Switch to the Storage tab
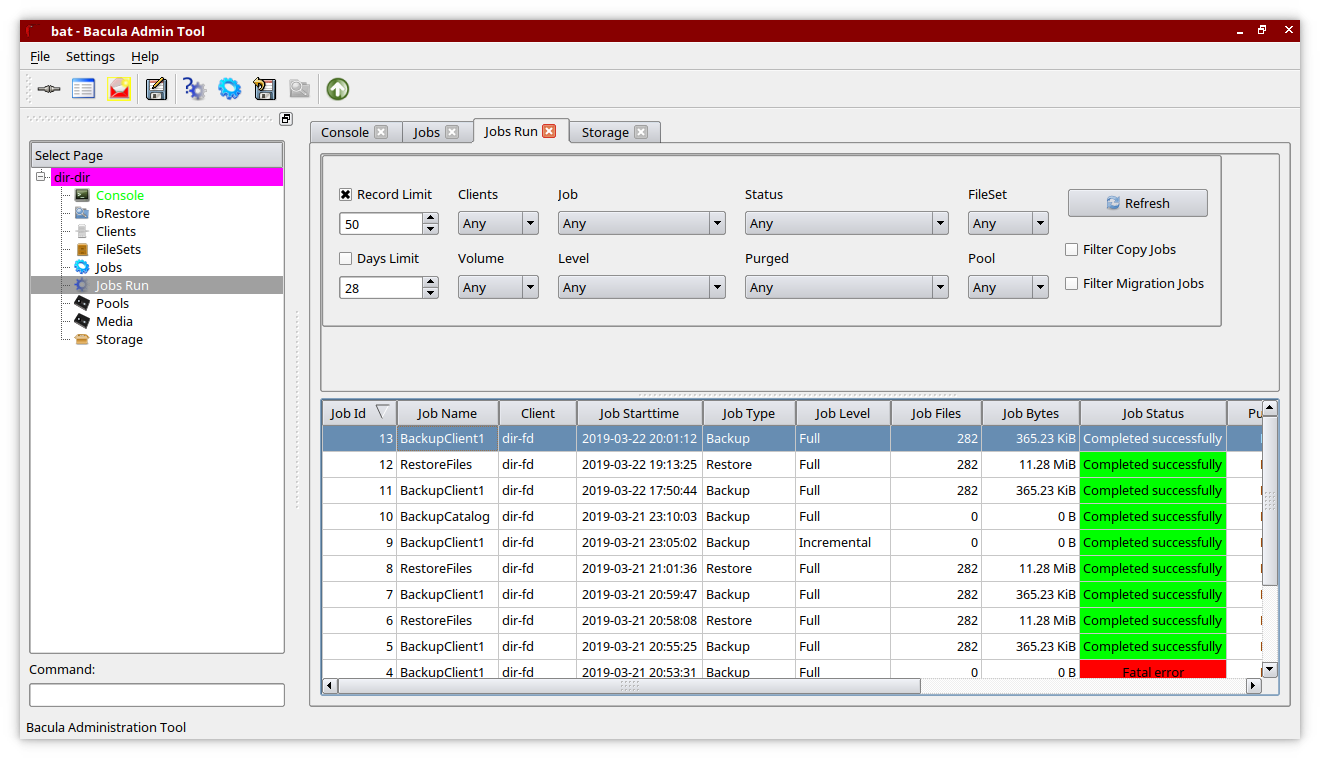This screenshot has height=759, width=1320. pyautogui.click(x=605, y=132)
